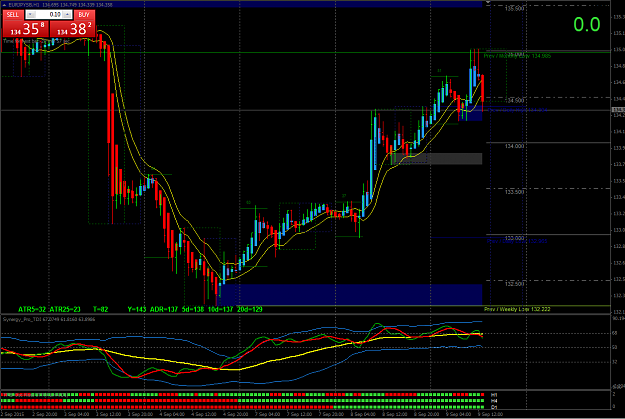Click the SELL button at 134.358

[26, 29]
